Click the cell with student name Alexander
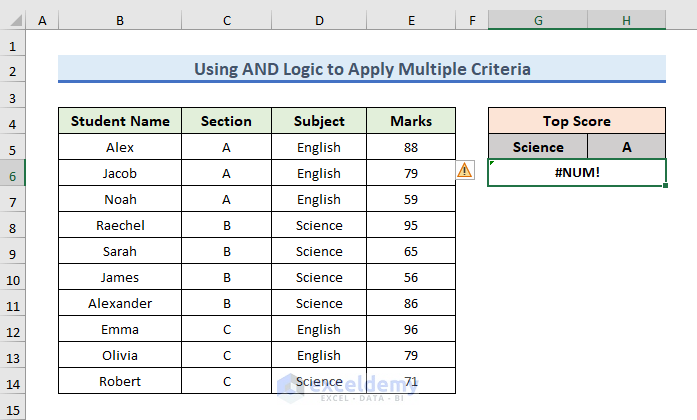Image resolution: width=697 pixels, height=420 pixels. click(x=121, y=303)
